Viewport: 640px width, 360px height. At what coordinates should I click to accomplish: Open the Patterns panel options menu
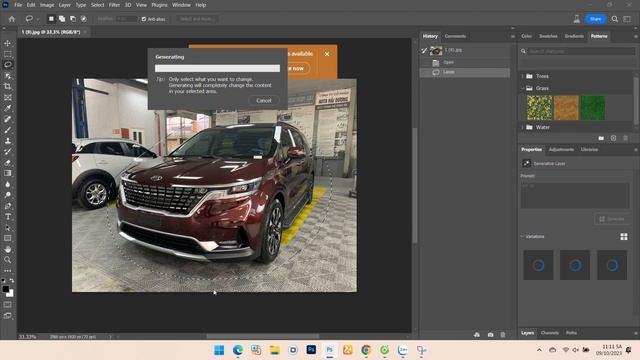click(636, 36)
